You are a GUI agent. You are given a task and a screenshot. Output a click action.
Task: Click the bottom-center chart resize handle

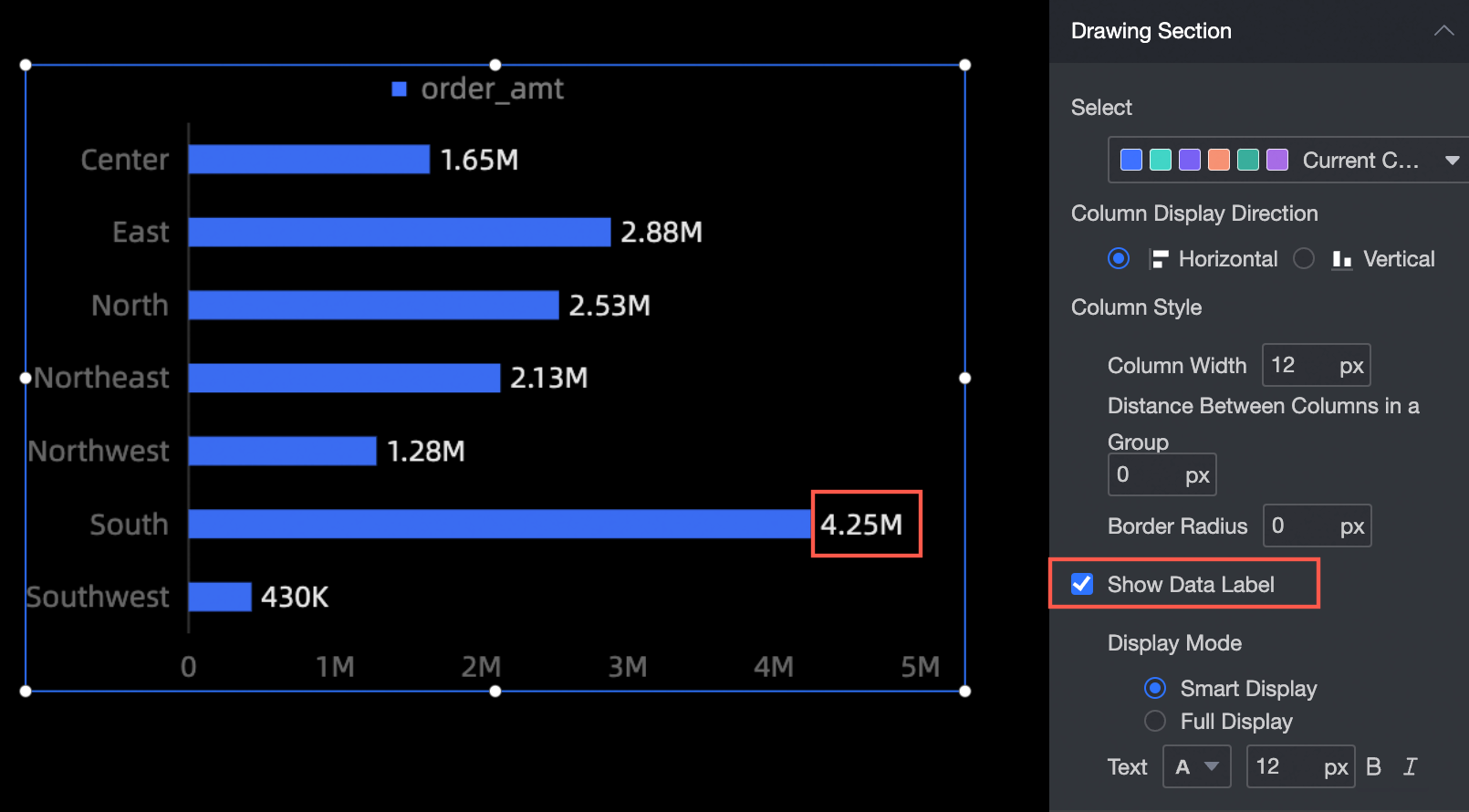pyautogui.click(x=495, y=692)
